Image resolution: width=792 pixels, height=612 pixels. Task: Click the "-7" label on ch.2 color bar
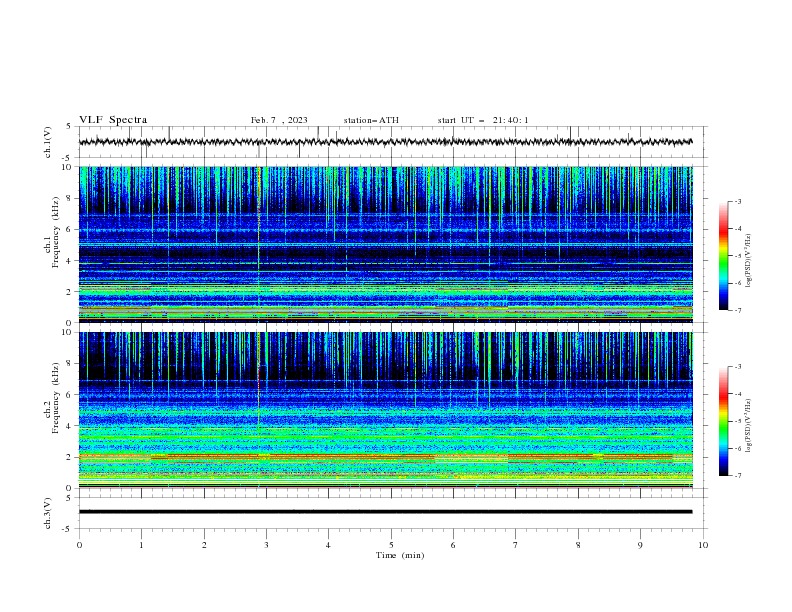pyautogui.click(x=737, y=476)
